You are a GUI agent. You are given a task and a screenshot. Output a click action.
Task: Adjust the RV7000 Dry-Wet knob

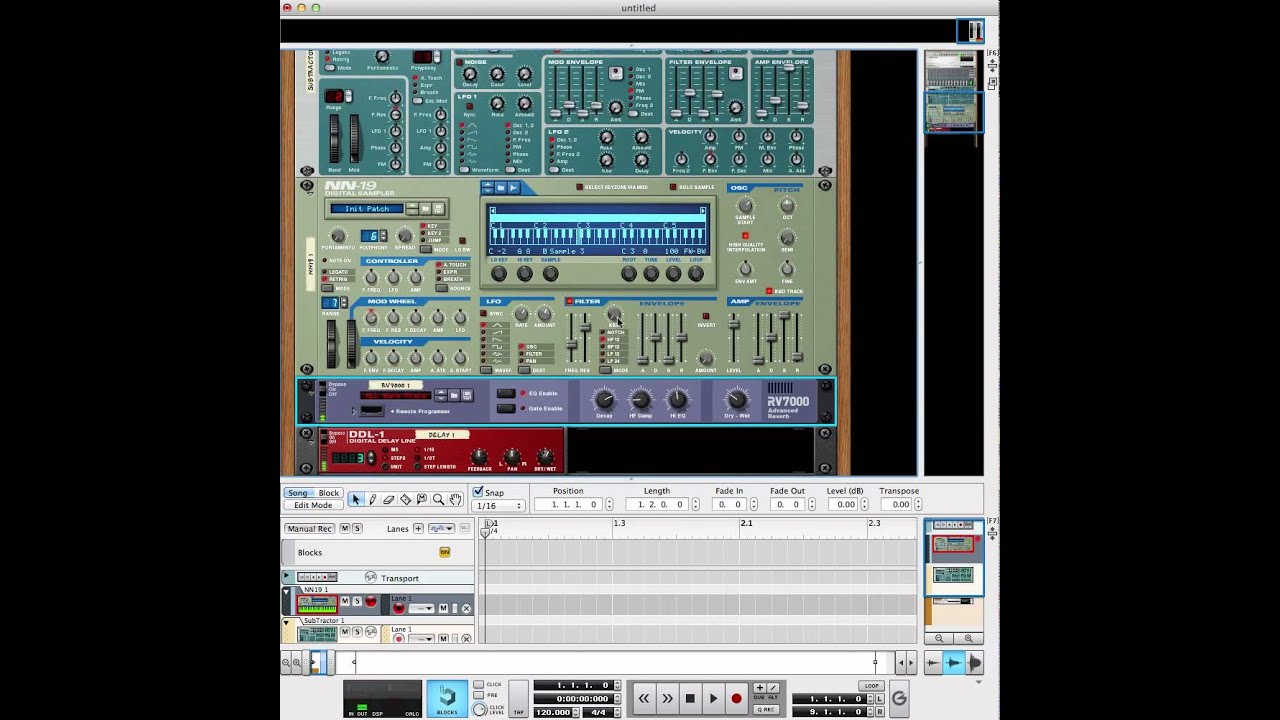(x=737, y=399)
